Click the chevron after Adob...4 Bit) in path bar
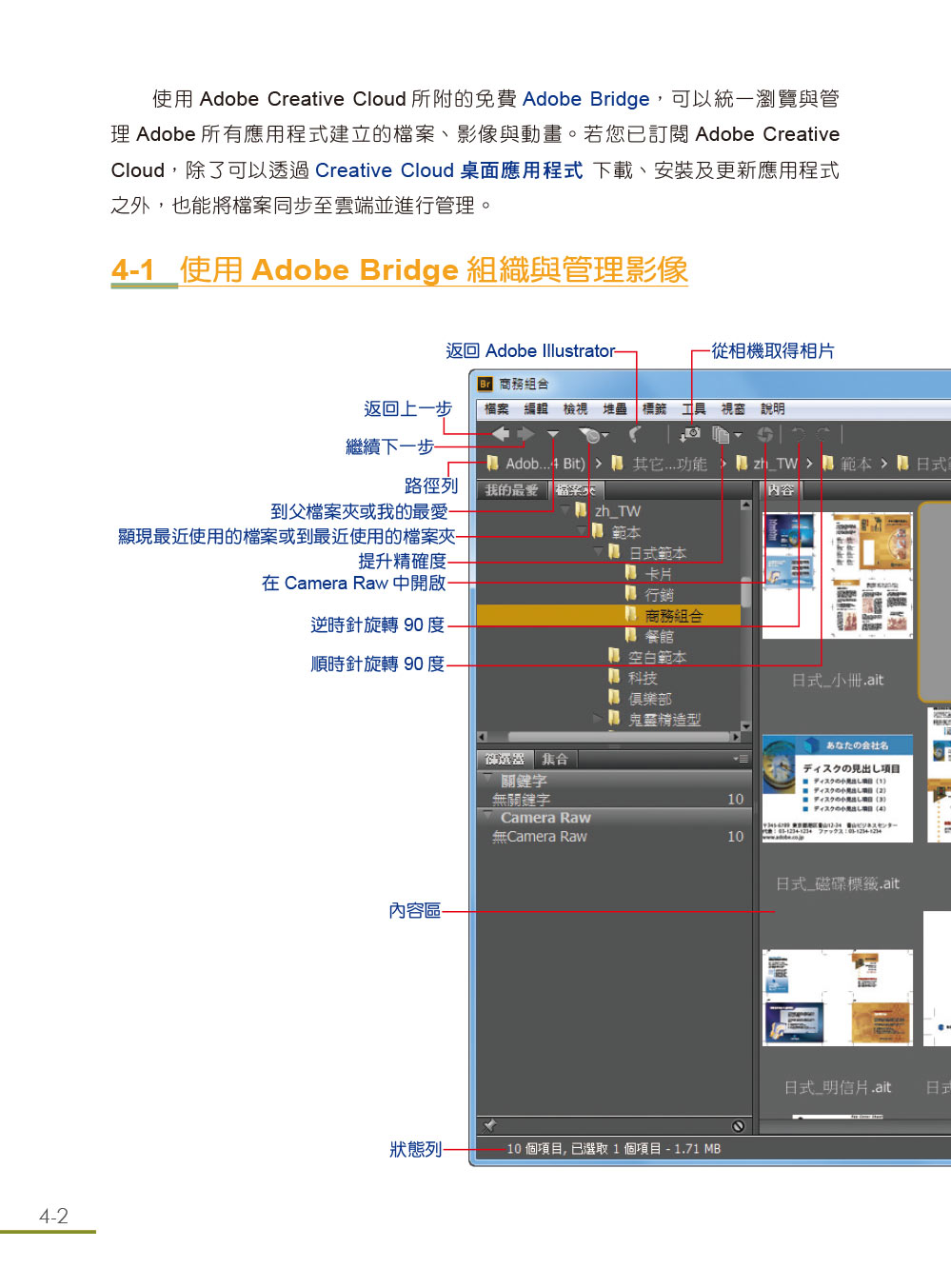 coord(599,464)
